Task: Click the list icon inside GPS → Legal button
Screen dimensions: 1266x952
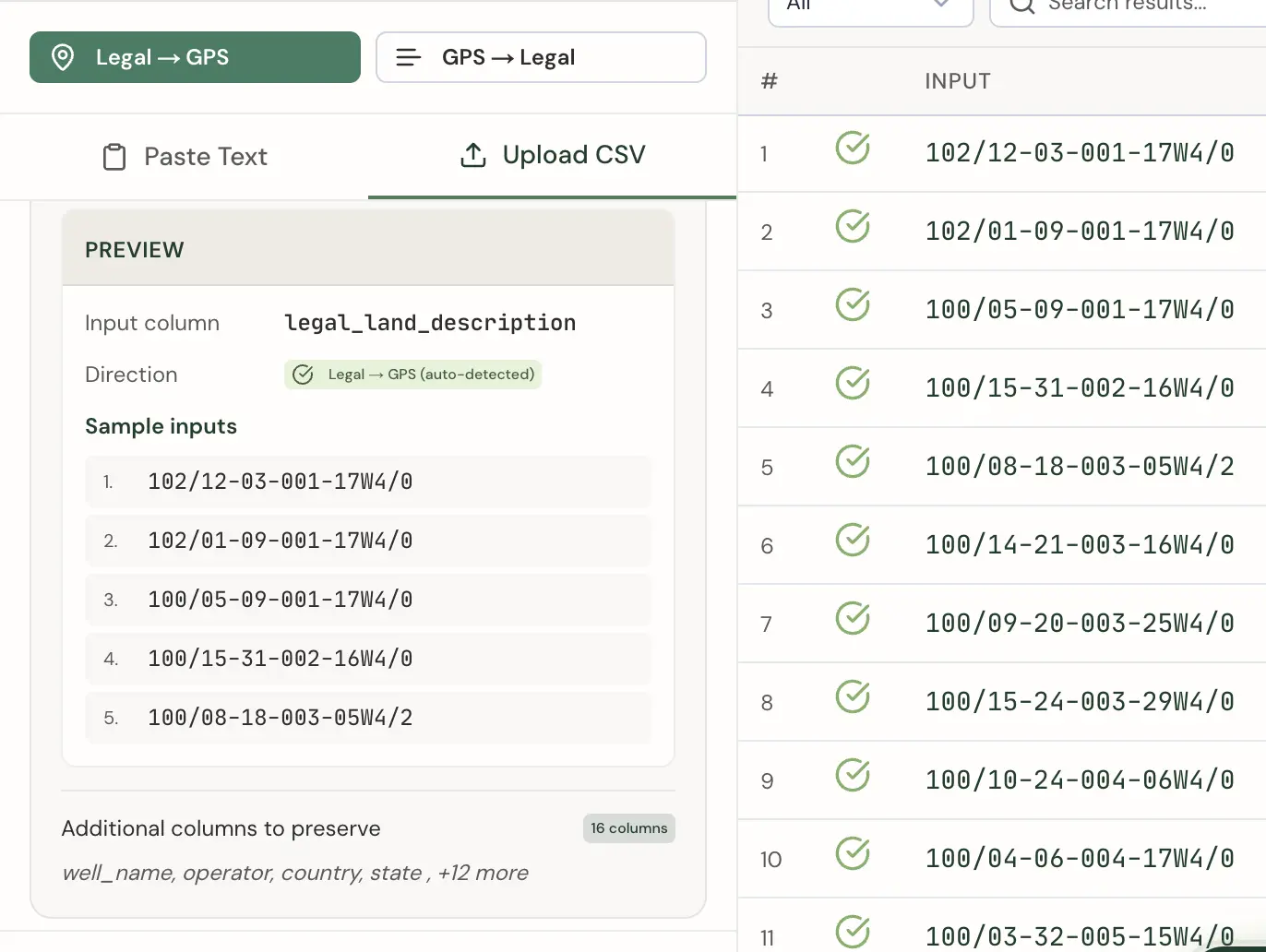Action: [407, 57]
